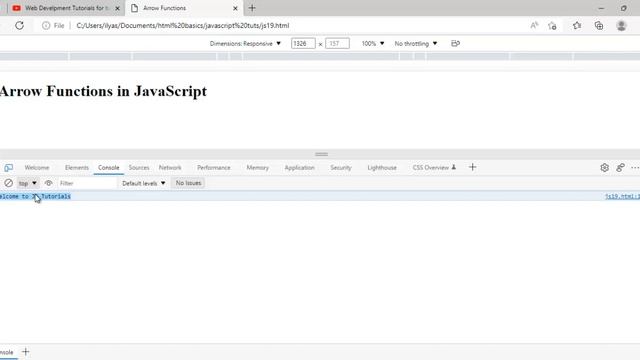Click the drawer resize handle above DevTools
Viewport: 640px width, 360px height.
[322, 154]
